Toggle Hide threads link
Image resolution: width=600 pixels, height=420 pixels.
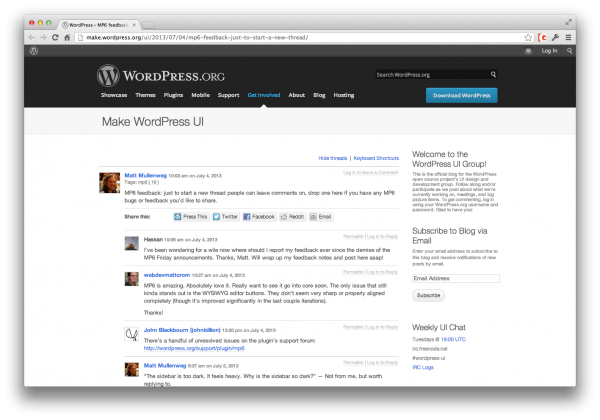[333, 158]
